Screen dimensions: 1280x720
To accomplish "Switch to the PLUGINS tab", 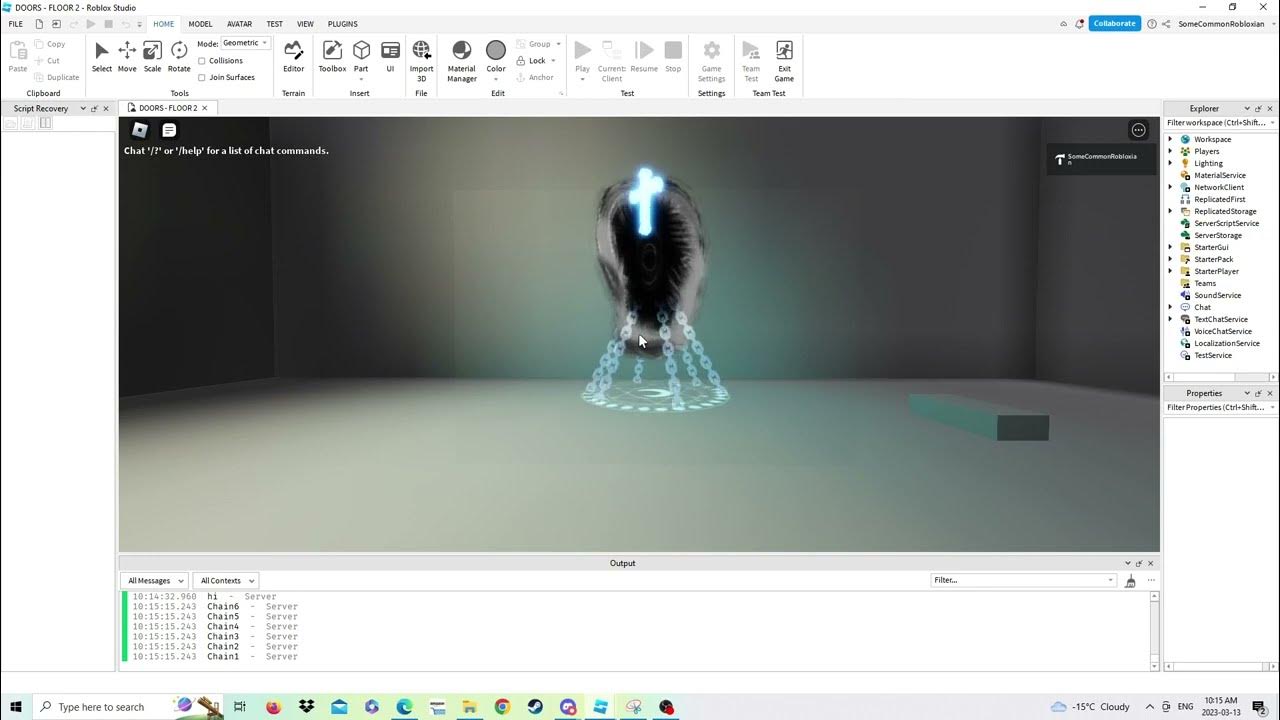I will tap(343, 24).
